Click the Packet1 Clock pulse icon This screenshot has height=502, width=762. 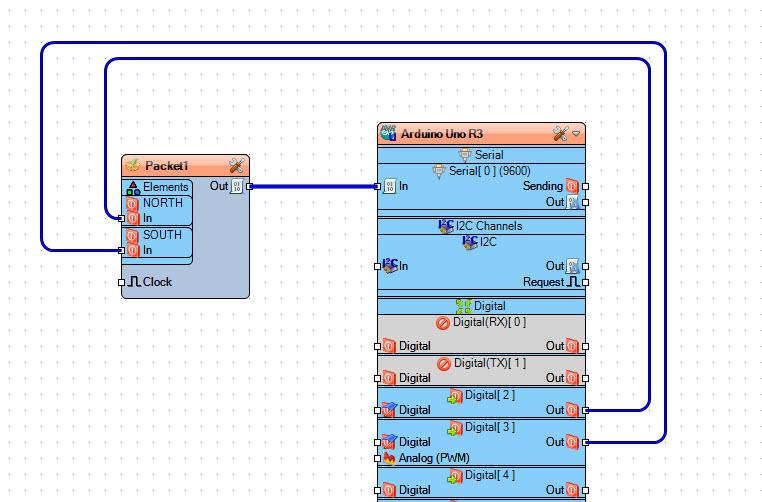pos(134,282)
